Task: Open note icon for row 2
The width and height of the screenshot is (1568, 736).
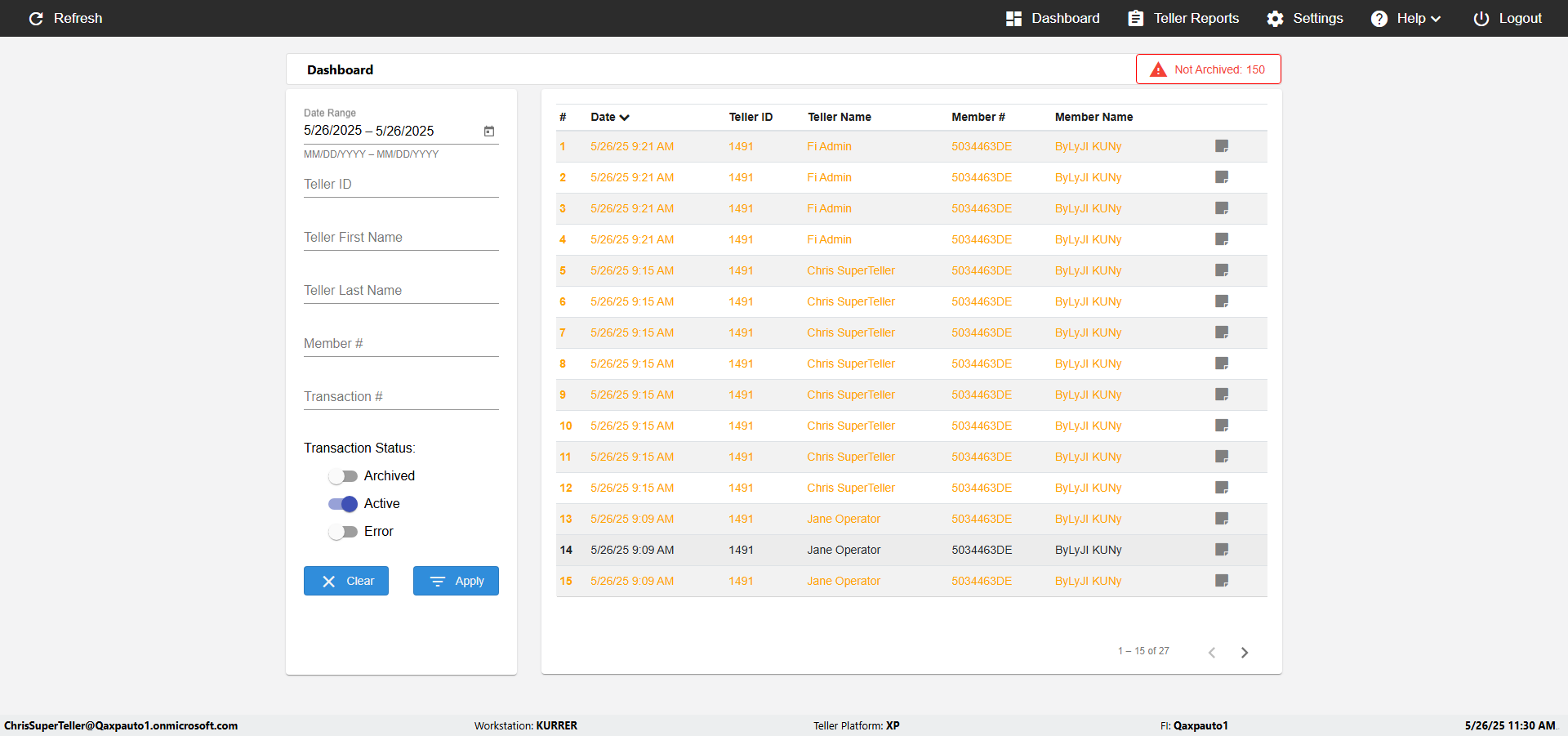Action: (1222, 177)
